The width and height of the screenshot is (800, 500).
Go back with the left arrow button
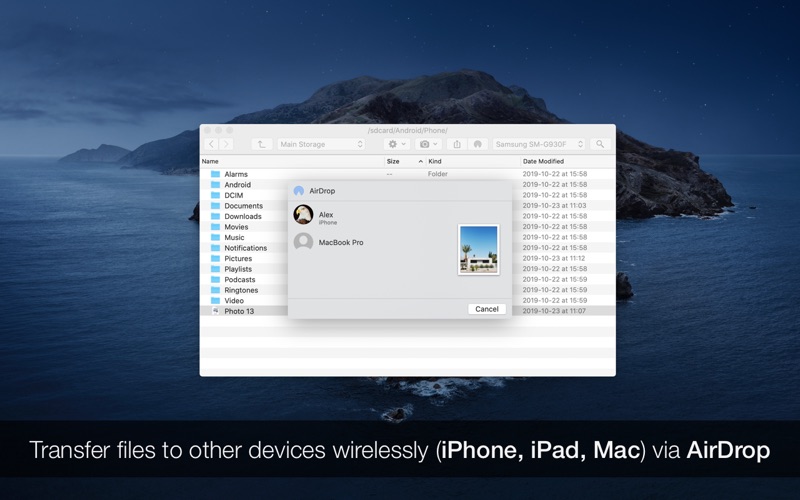point(211,144)
